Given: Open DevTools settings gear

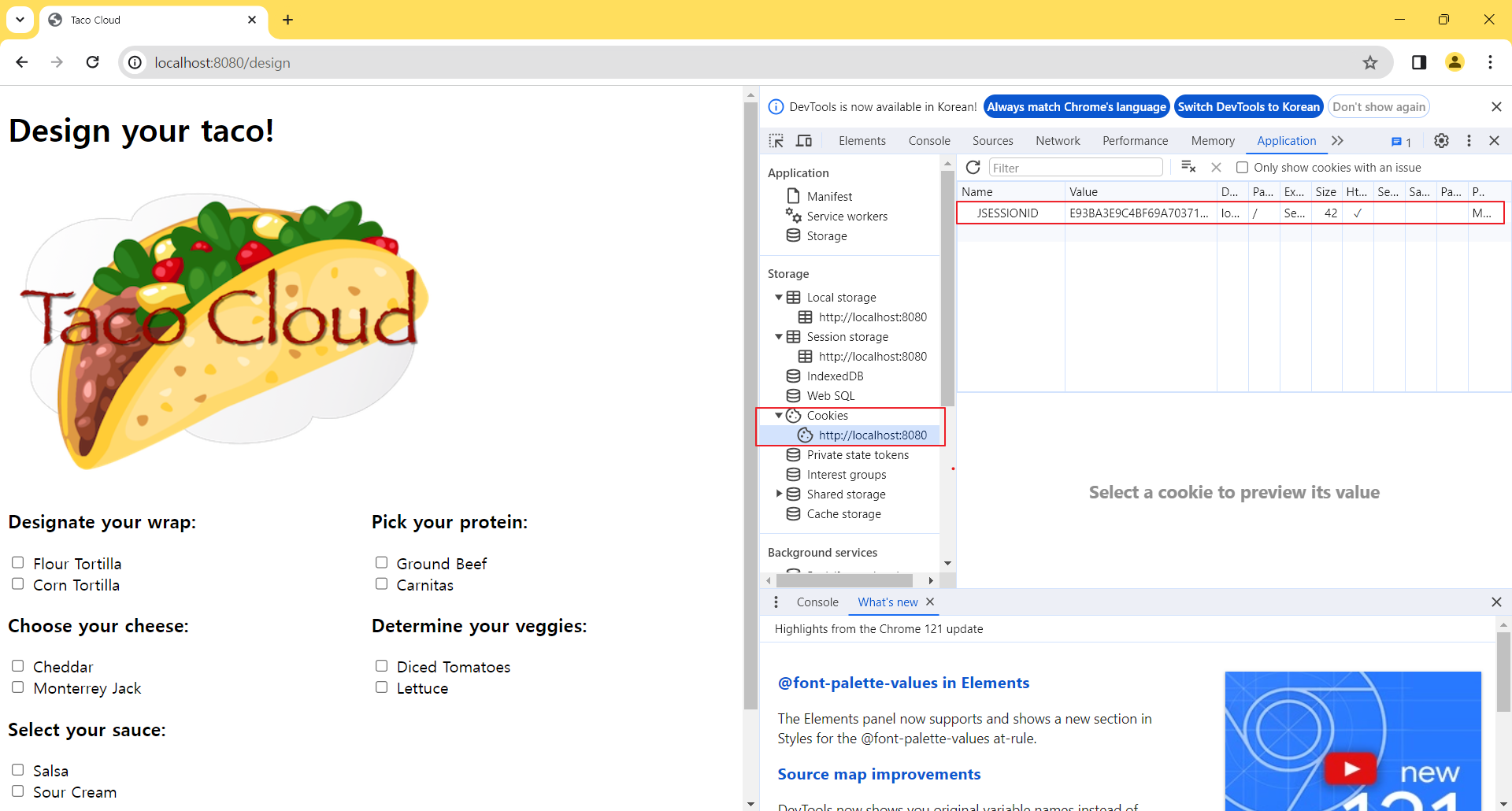Looking at the screenshot, I should [1441, 140].
